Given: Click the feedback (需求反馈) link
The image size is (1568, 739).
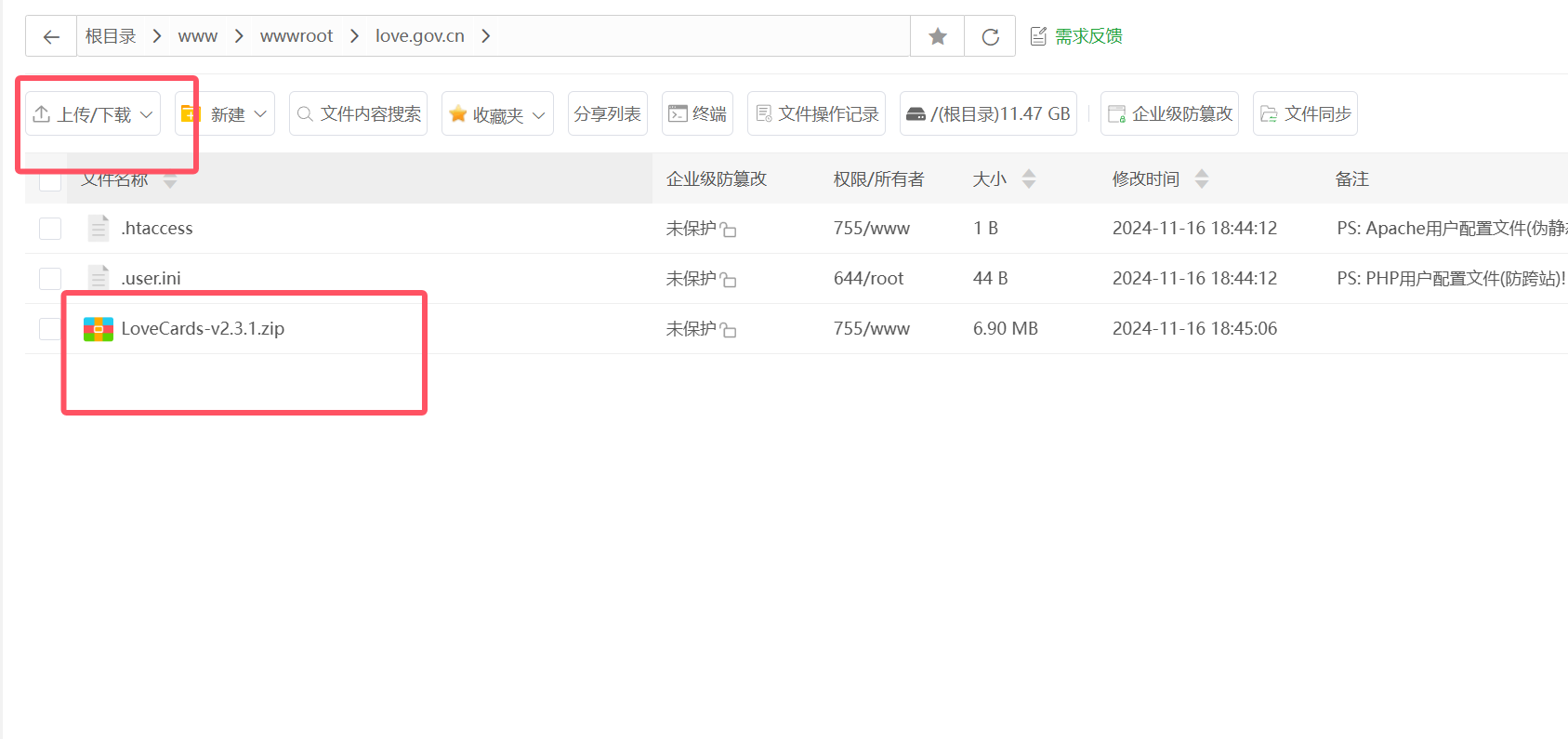Looking at the screenshot, I should tap(1076, 36).
